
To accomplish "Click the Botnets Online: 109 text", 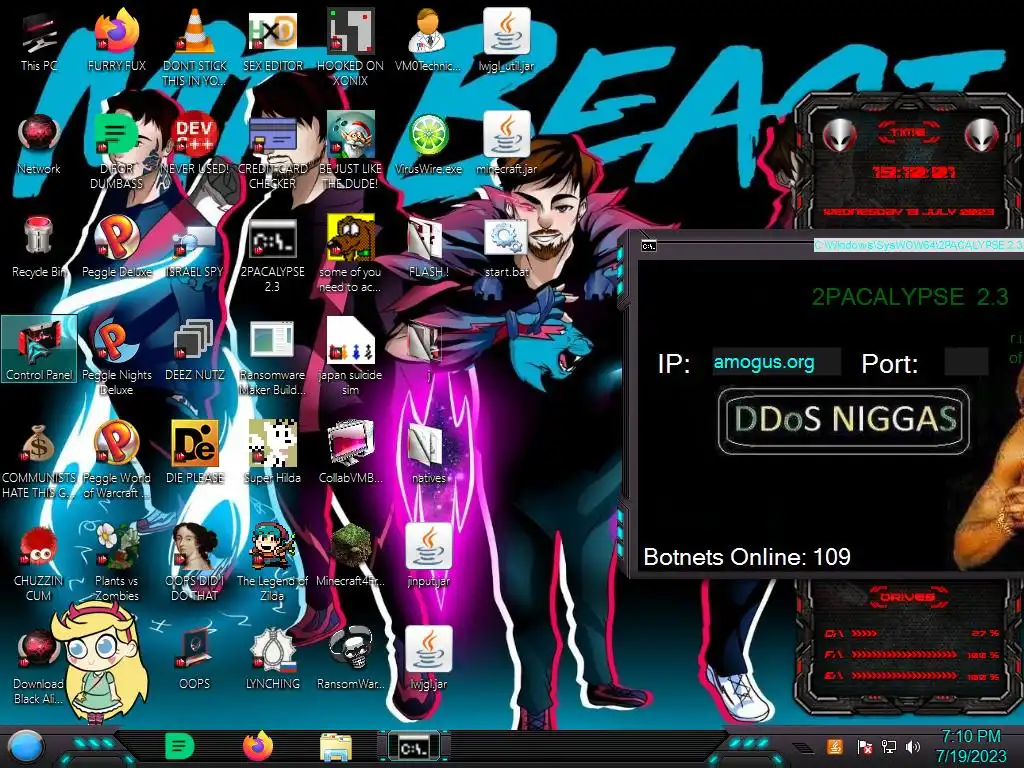I will click(x=746, y=557).
